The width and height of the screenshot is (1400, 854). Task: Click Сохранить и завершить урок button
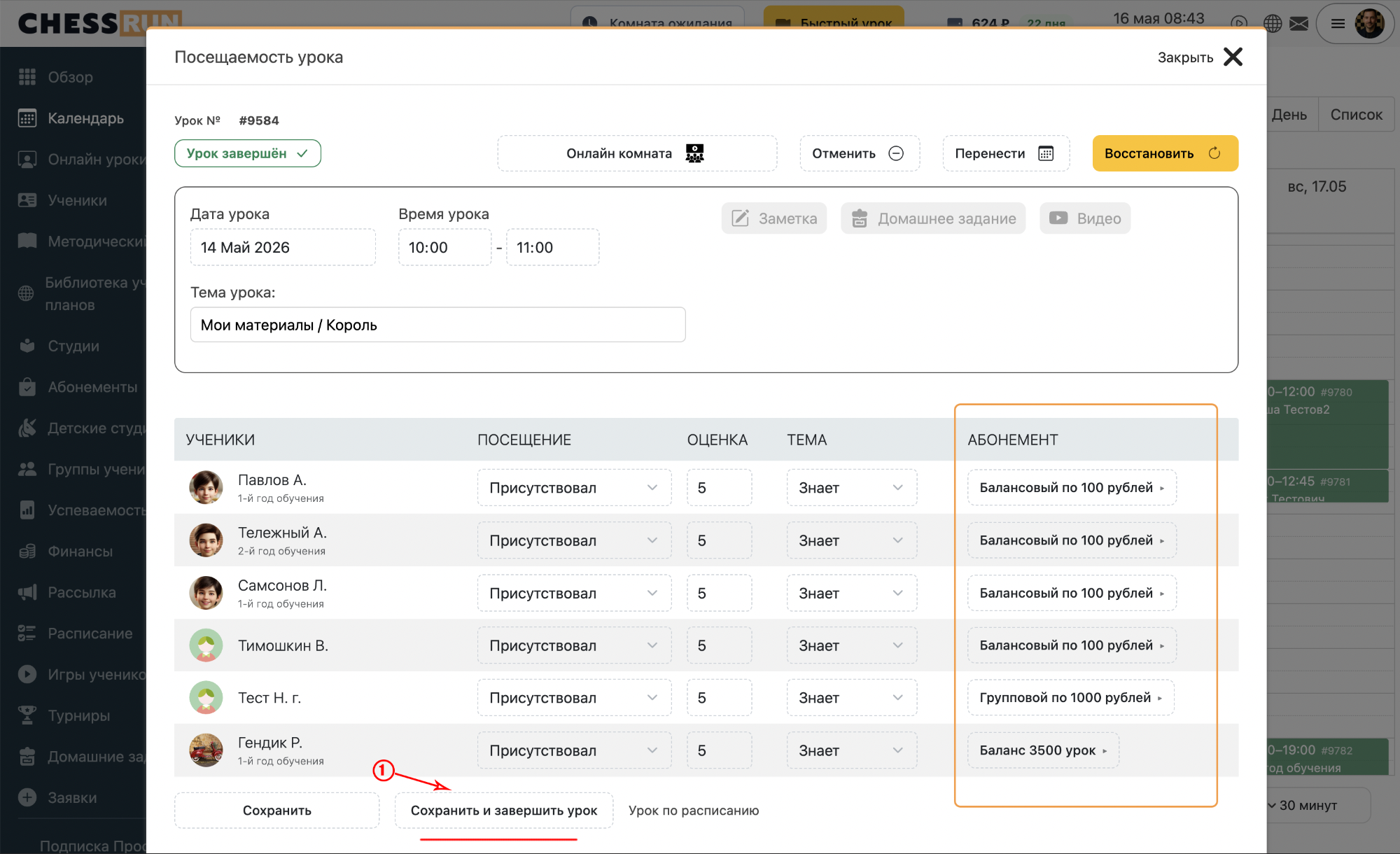[504, 811]
